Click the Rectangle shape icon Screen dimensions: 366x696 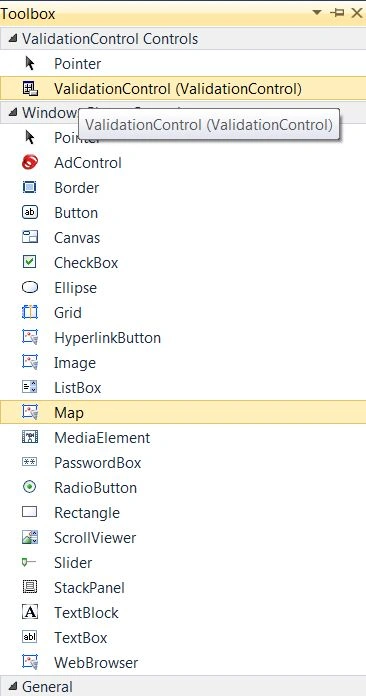30,512
